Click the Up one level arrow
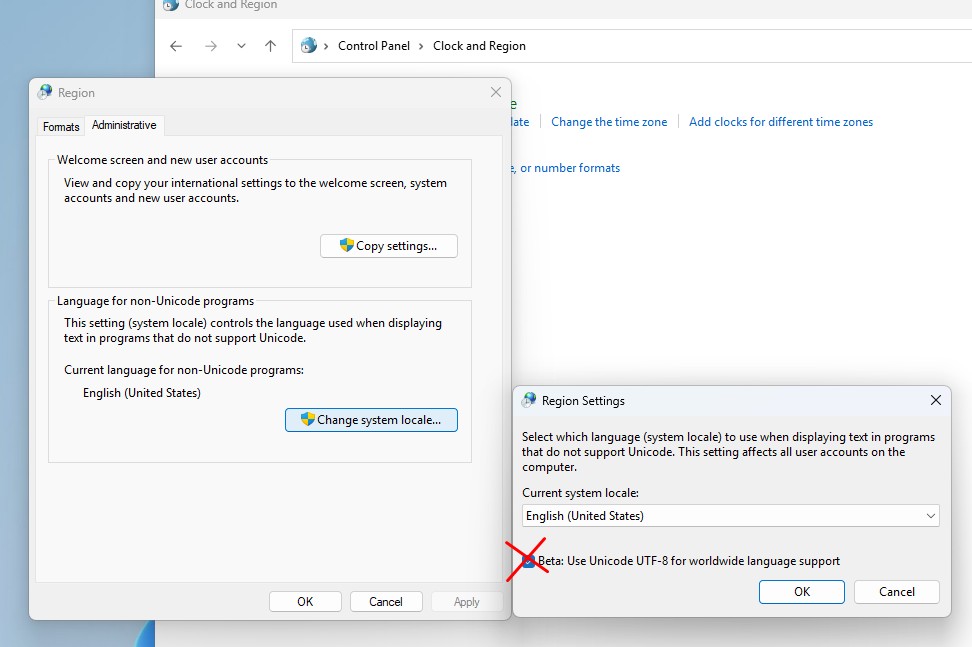 click(x=270, y=46)
